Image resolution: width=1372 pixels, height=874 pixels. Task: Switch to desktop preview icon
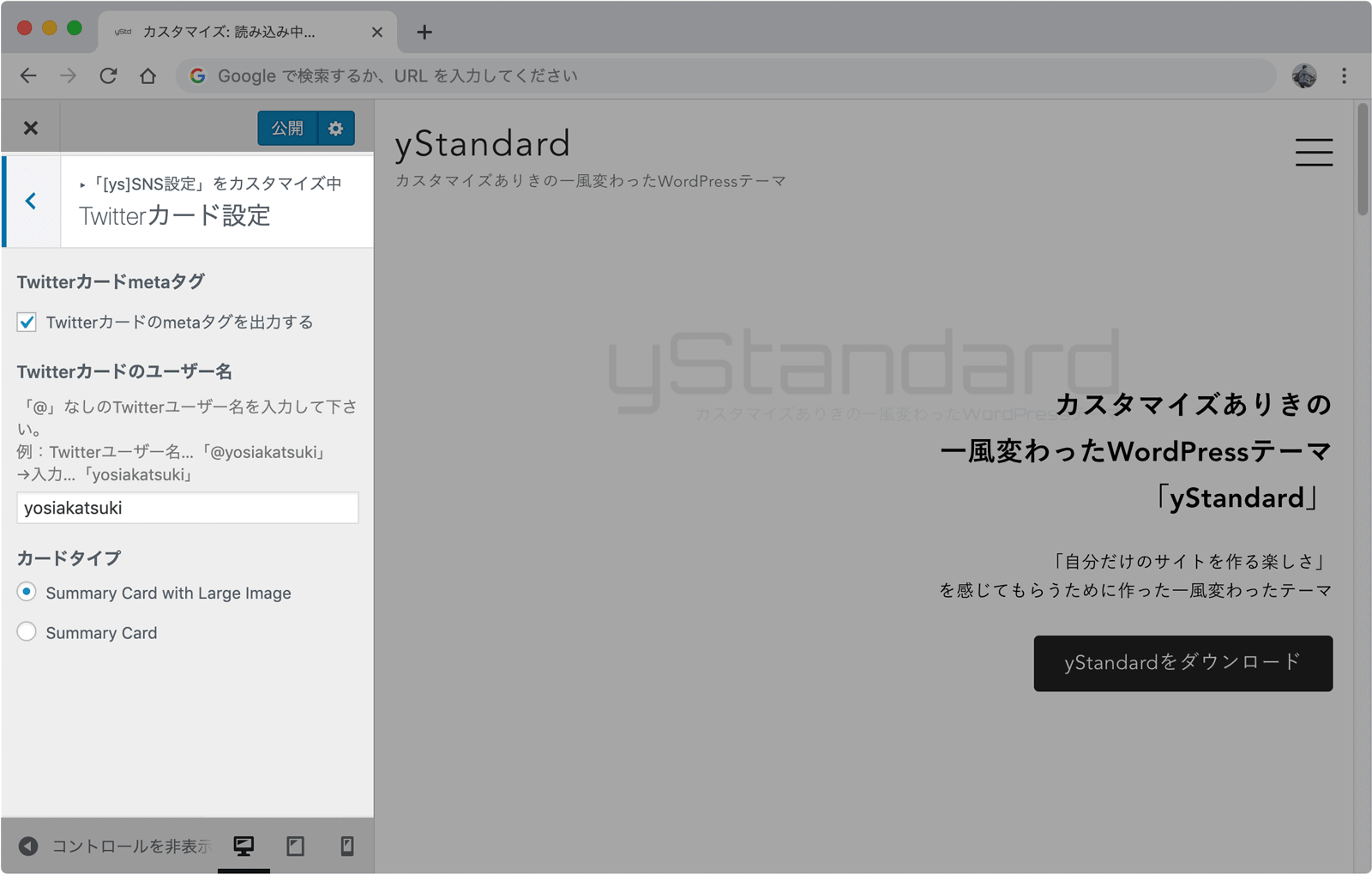point(244,847)
